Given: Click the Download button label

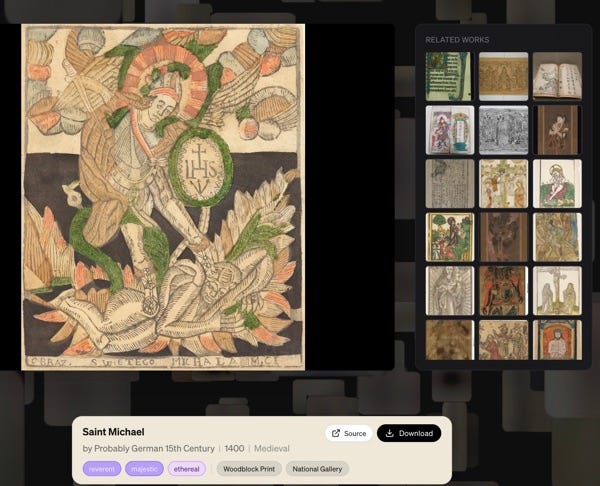Looking at the screenshot, I should tap(416, 433).
